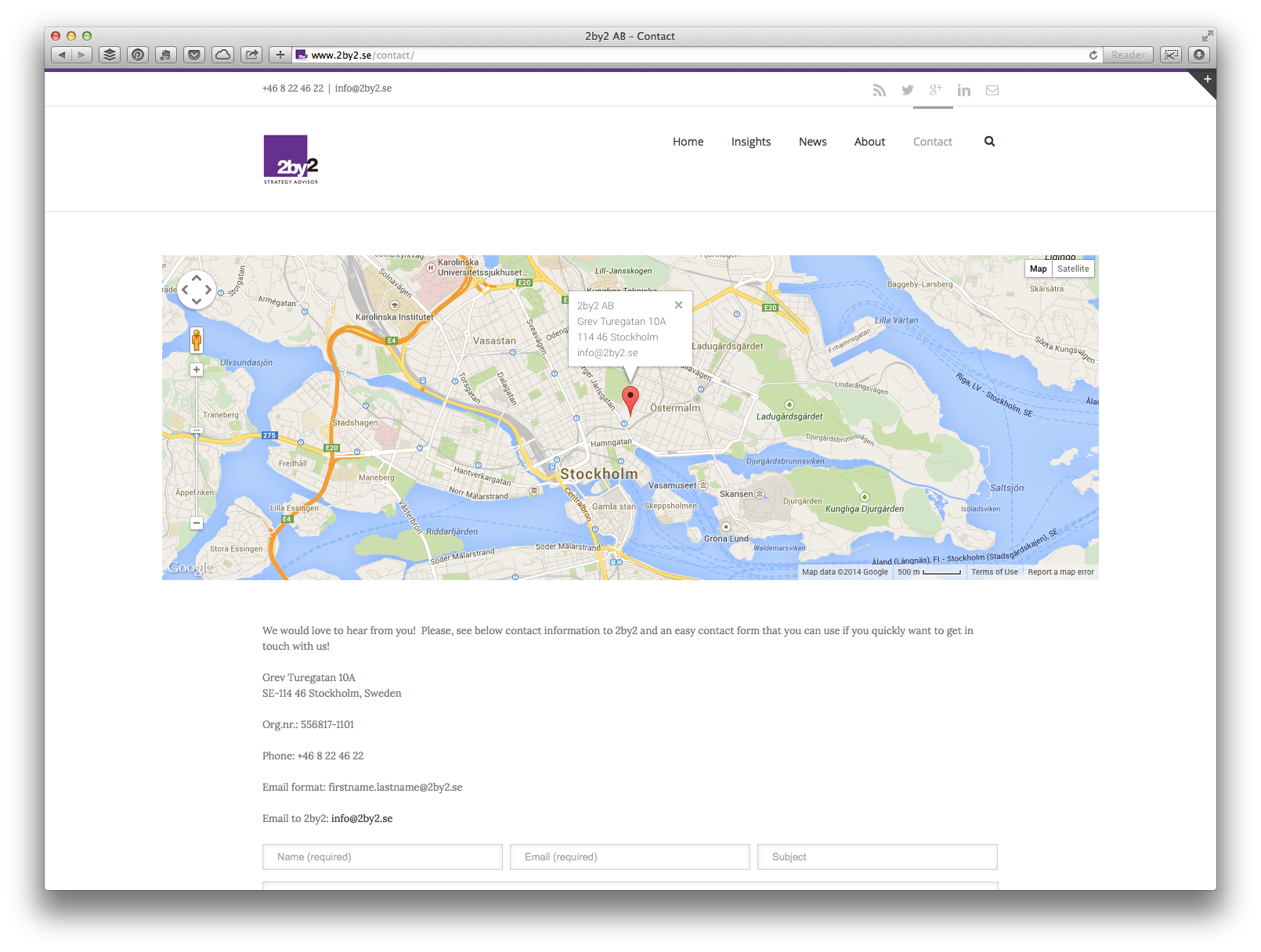
Task: Expand the corner plus sliding panel
Action: pos(1207,80)
